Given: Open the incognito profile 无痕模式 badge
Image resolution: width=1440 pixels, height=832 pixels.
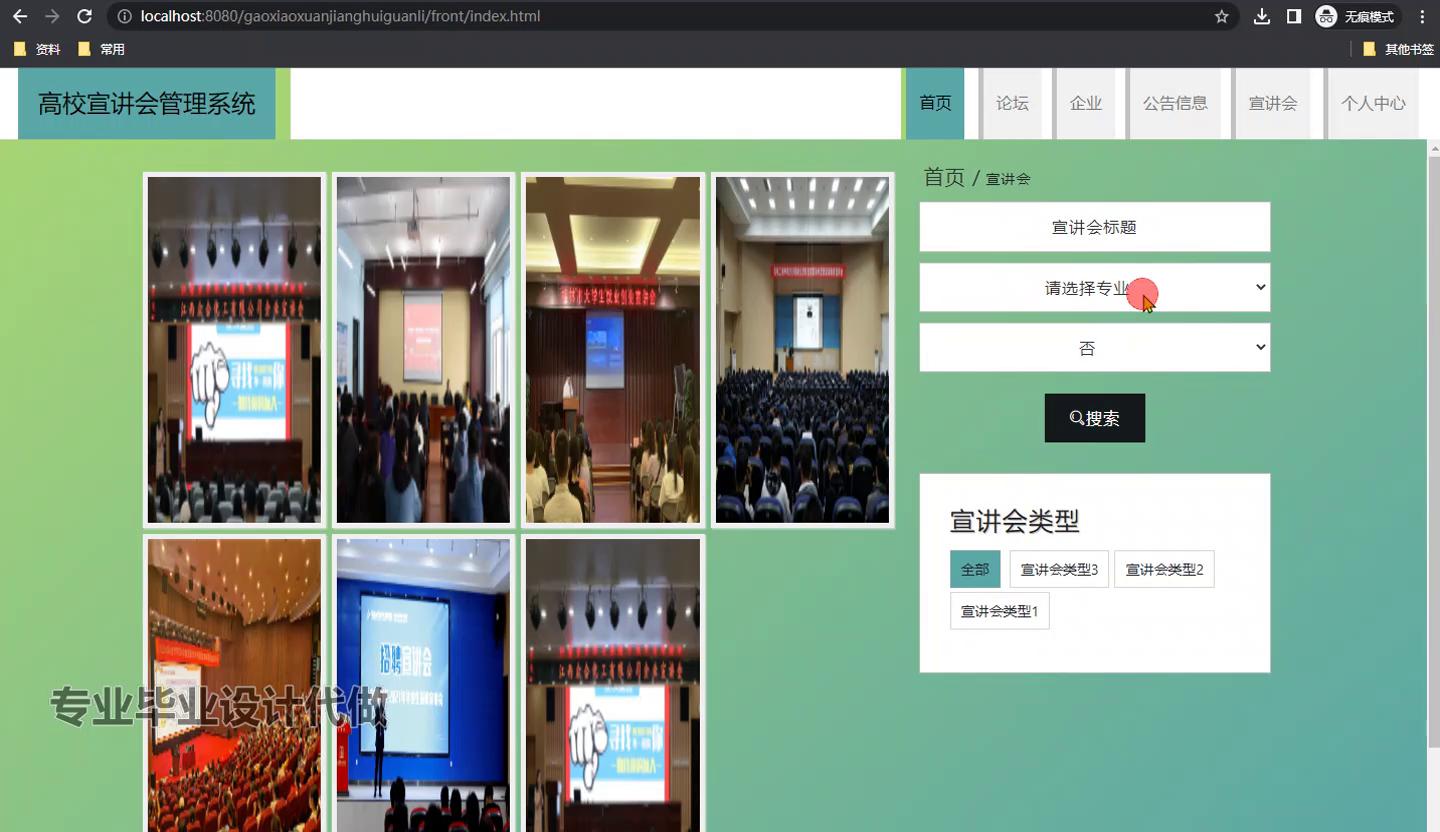Looking at the screenshot, I should pos(1356,17).
